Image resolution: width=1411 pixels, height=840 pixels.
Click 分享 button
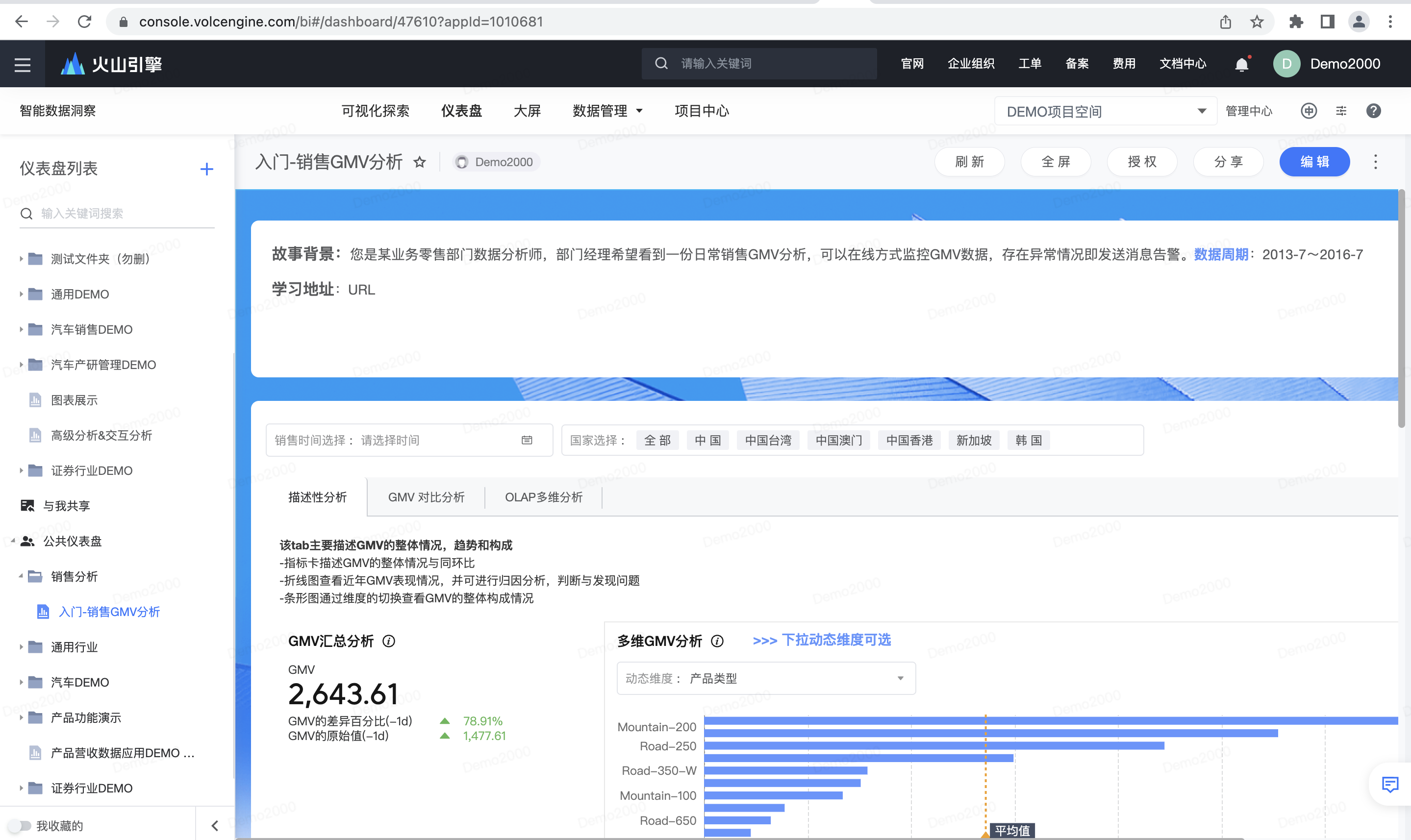[x=1228, y=162]
